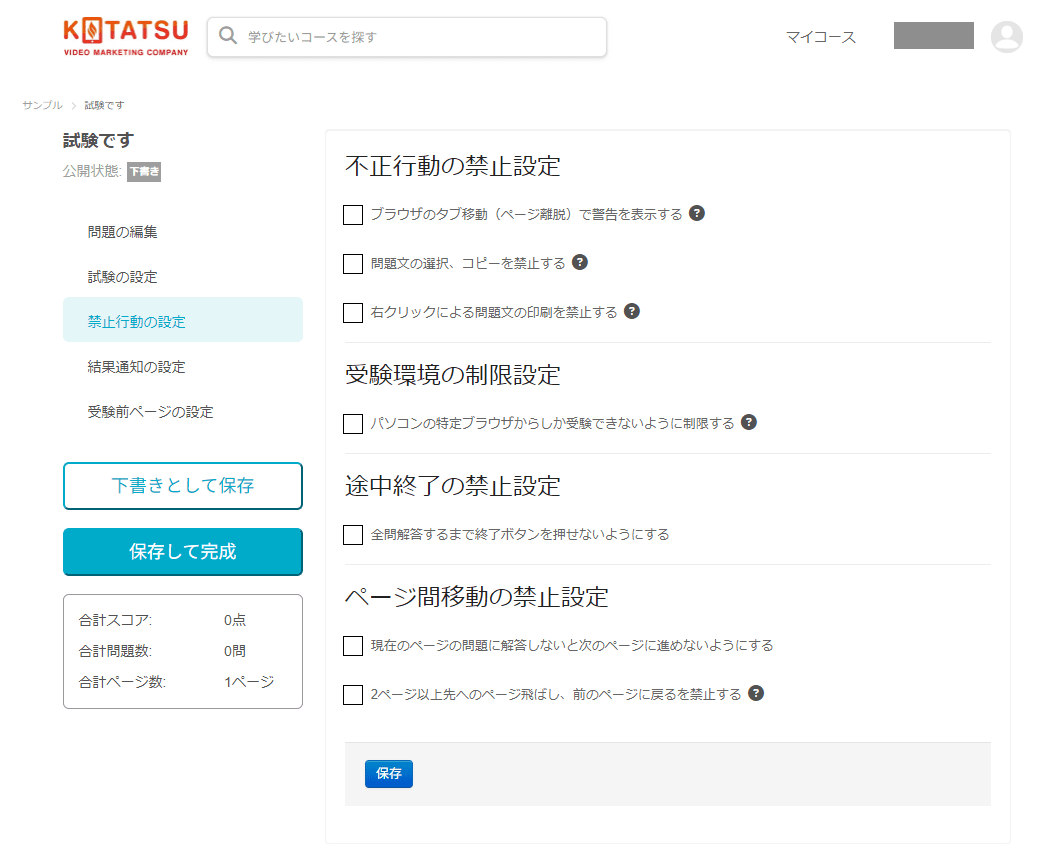Click the help icon next to the page-skip prohibition

757,692
